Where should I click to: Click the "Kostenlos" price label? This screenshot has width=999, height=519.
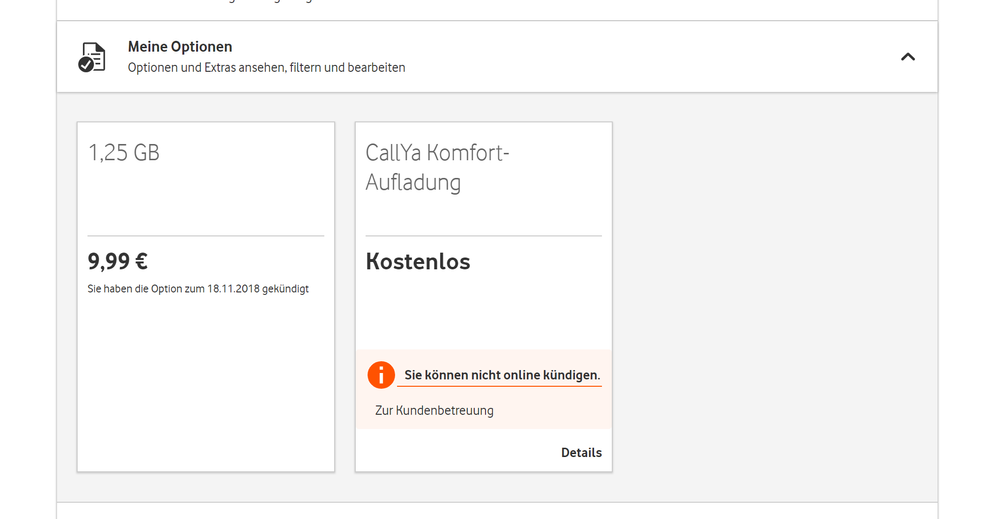(x=418, y=262)
